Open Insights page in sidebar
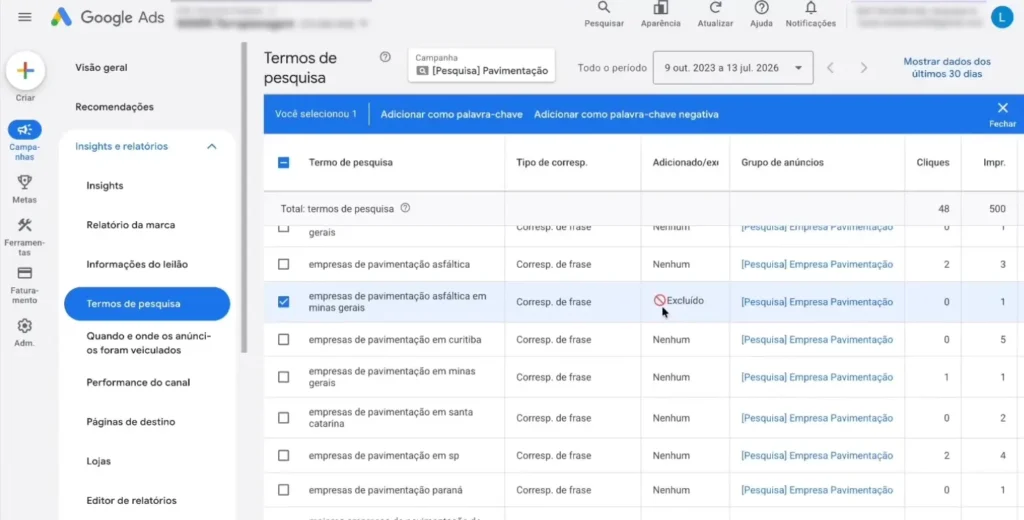Screen dimensions: 1024x520 click(104, 186)
